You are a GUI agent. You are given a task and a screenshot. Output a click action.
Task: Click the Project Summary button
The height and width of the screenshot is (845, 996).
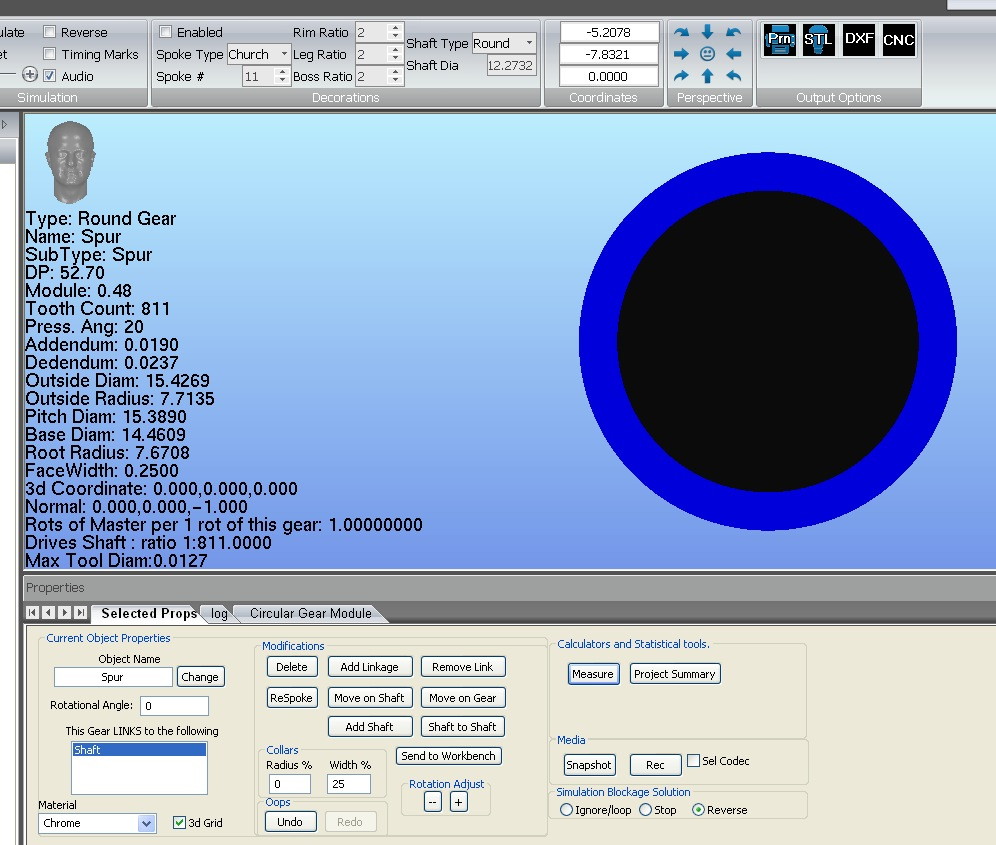[675, 674]
